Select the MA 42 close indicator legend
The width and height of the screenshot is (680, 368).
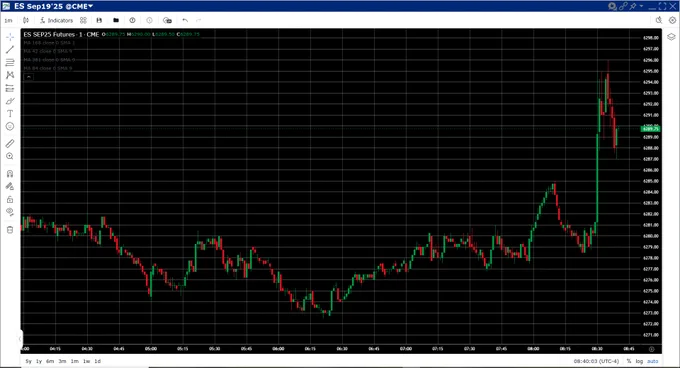tap(48, 51)
